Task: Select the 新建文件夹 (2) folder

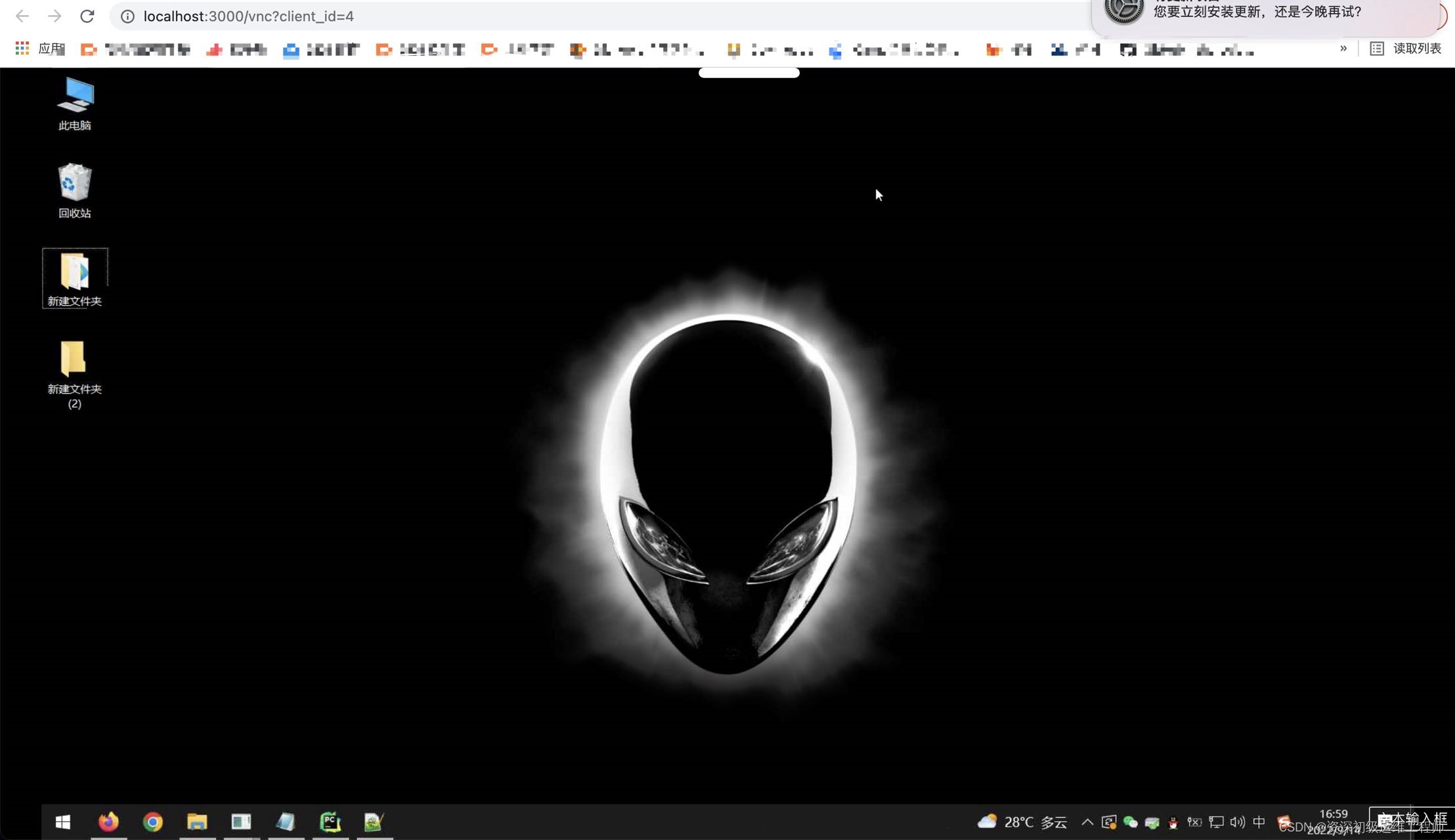Action: [75, 374]
